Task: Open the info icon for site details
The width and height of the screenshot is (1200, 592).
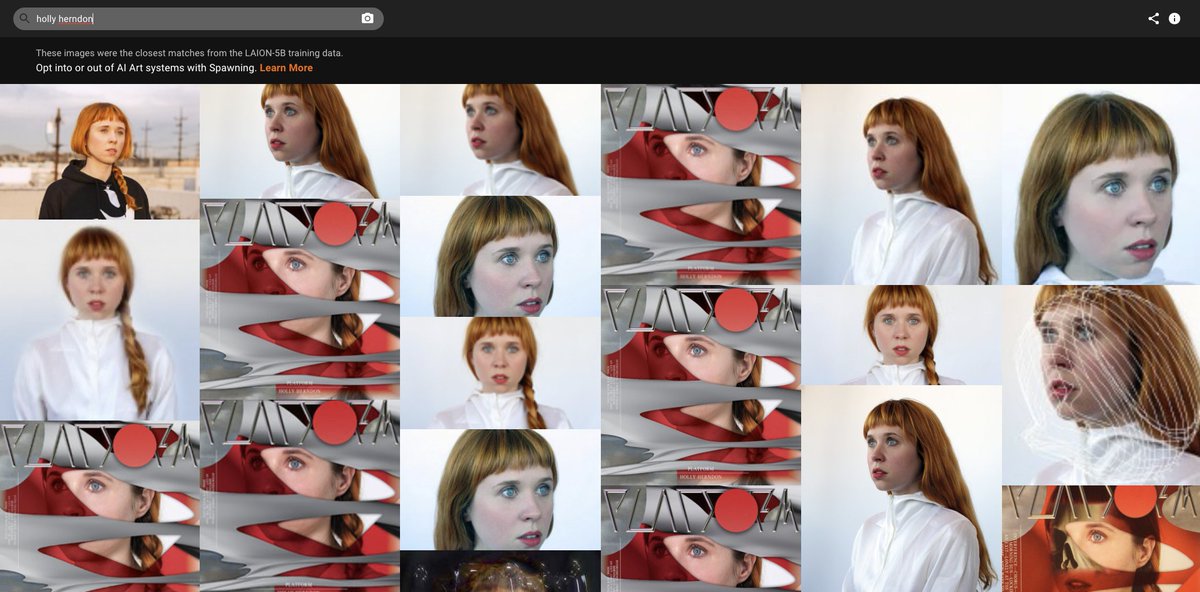Action: click(x=1176, y=17)
